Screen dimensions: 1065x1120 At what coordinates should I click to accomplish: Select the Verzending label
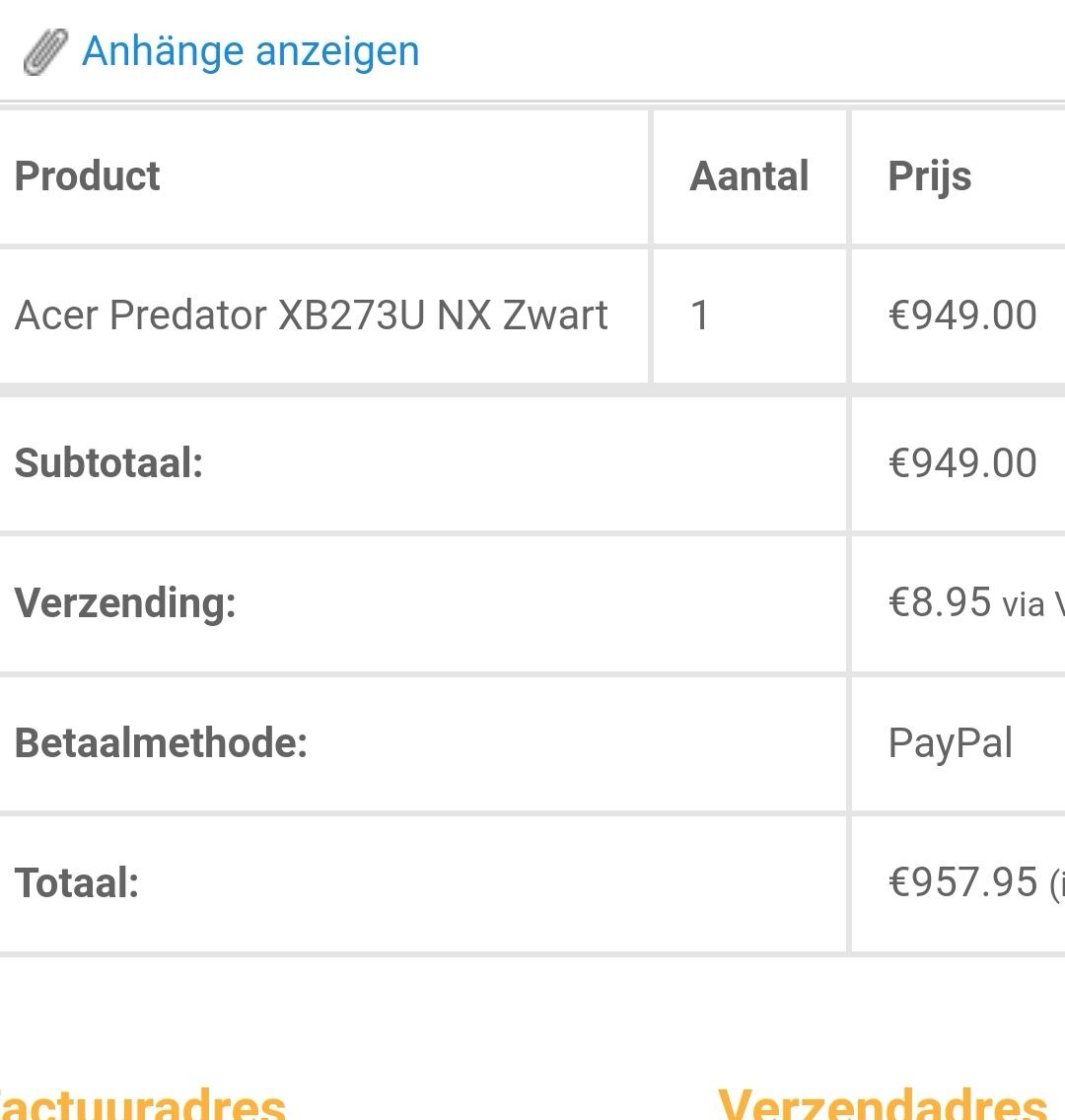125,602
